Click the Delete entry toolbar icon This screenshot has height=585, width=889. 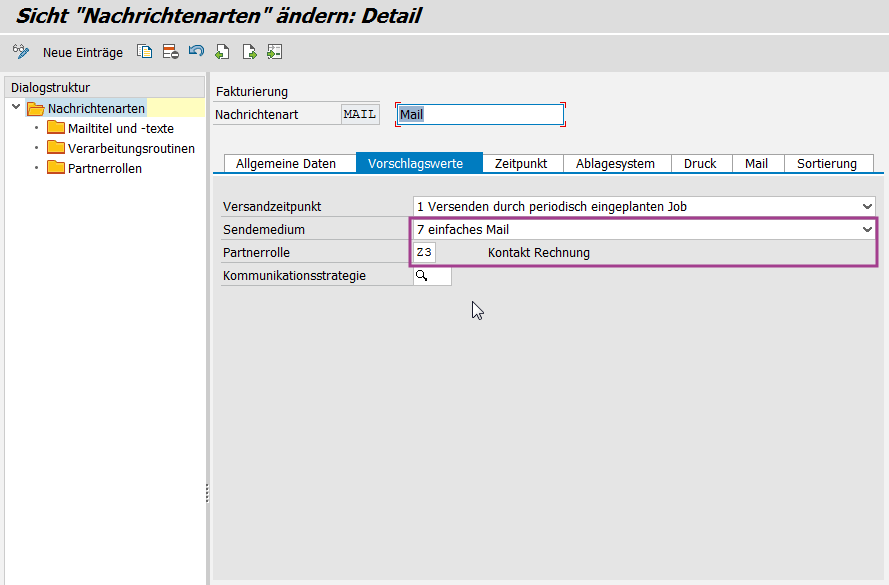click(x=170, y=52)
